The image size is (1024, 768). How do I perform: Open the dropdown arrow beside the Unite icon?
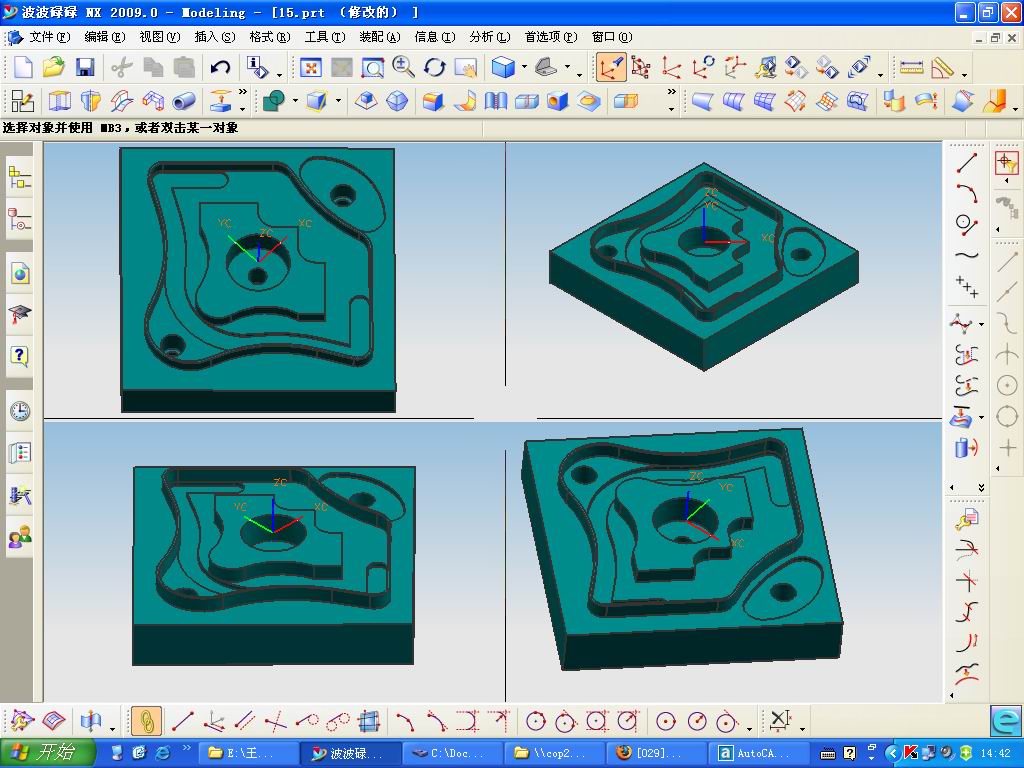[295, 101]
